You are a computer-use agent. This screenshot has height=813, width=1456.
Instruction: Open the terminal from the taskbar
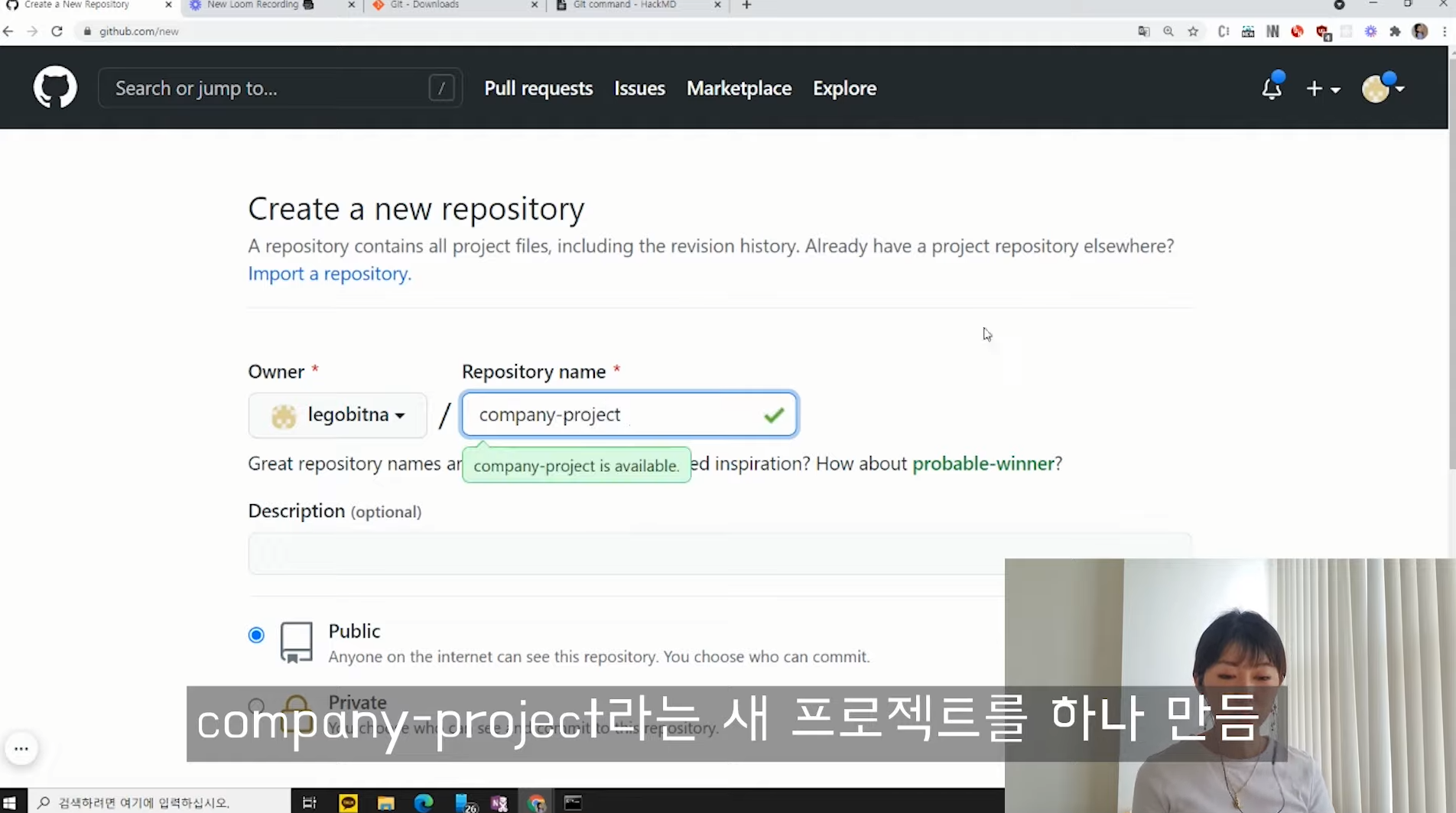[573, 802]
